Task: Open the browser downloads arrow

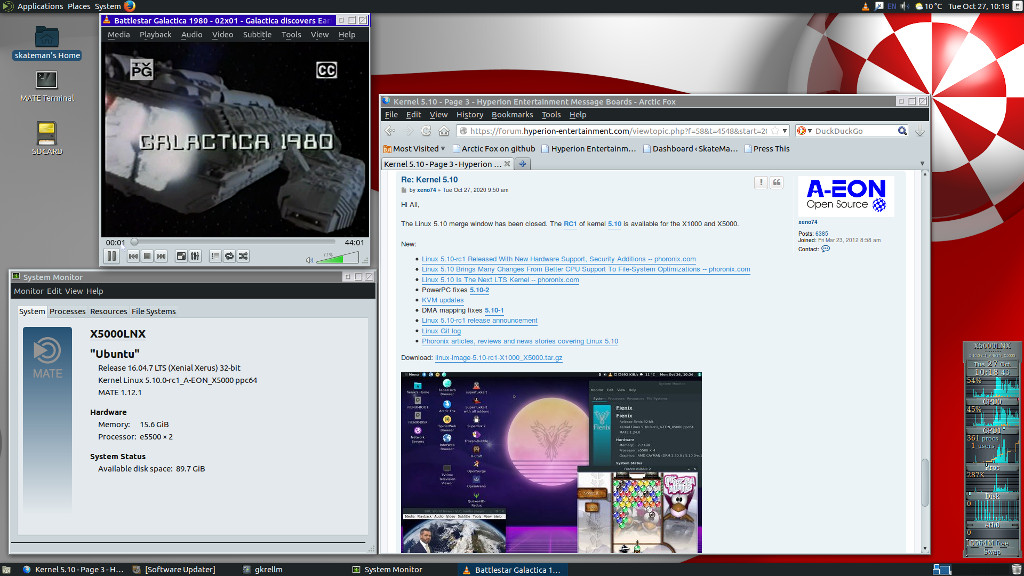Action: 920,131
